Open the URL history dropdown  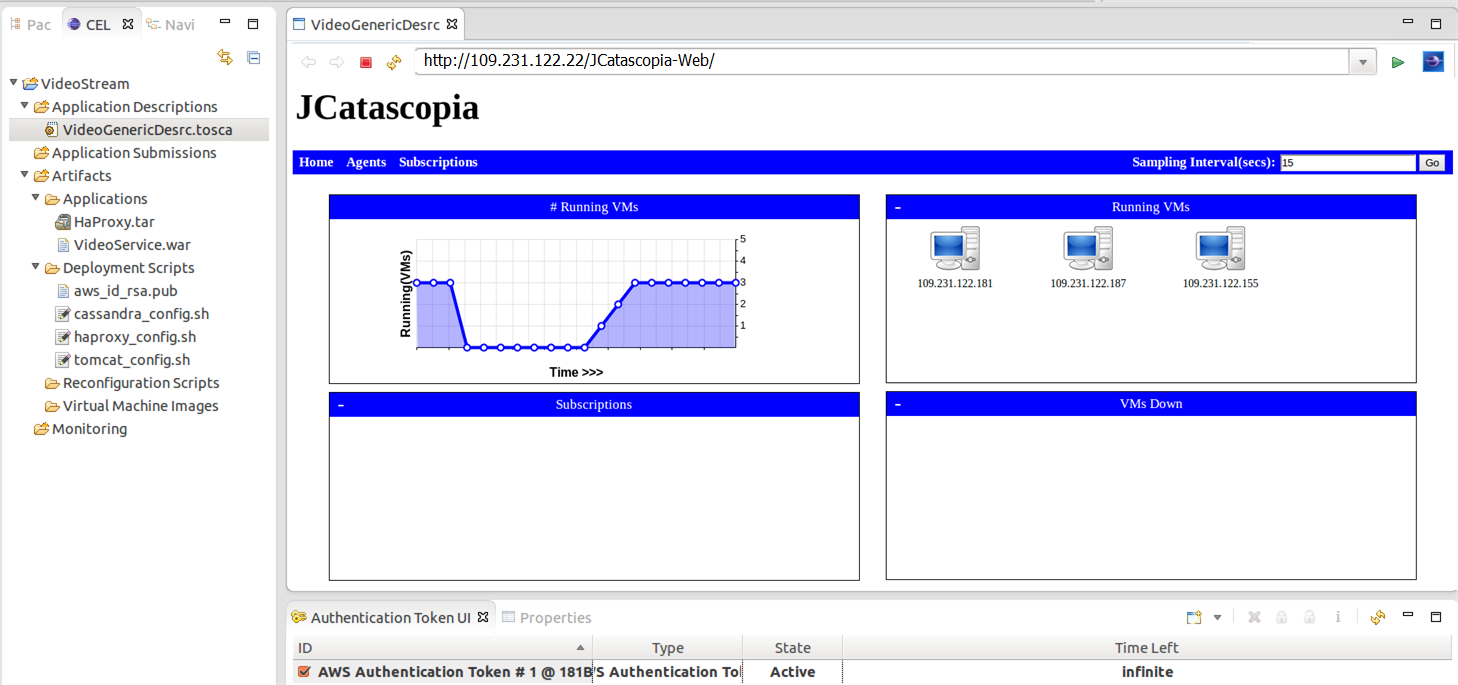[1363, 62]
